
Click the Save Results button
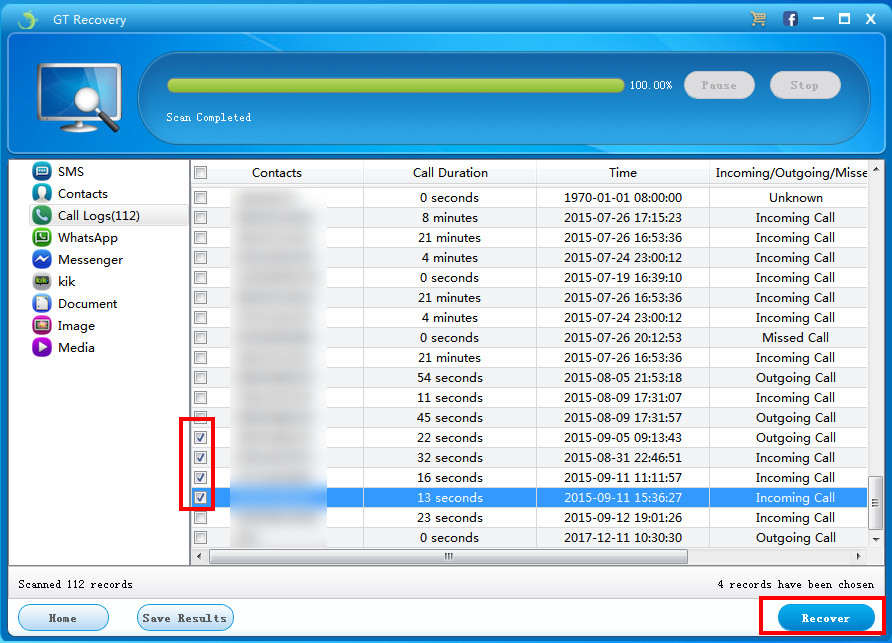click(x=185, y=617)
